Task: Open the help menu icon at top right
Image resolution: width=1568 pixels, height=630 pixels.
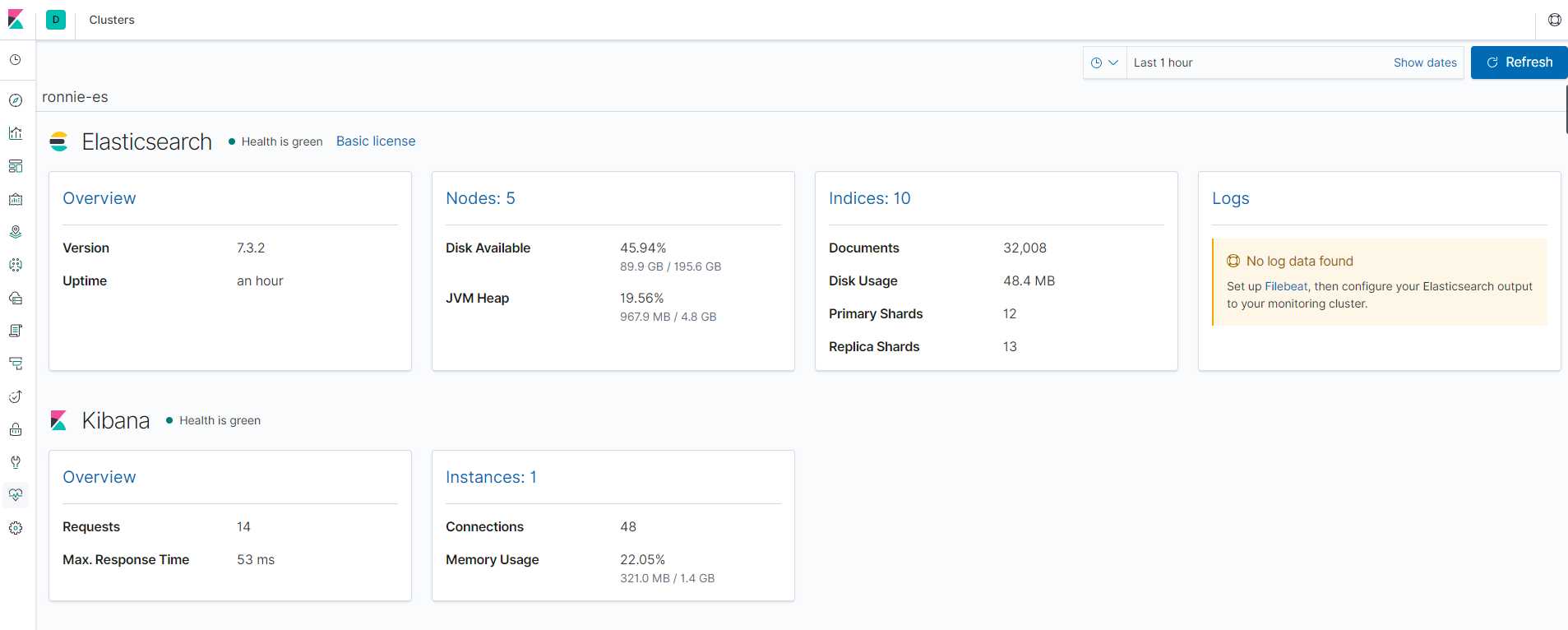Action: point(1554,20)
